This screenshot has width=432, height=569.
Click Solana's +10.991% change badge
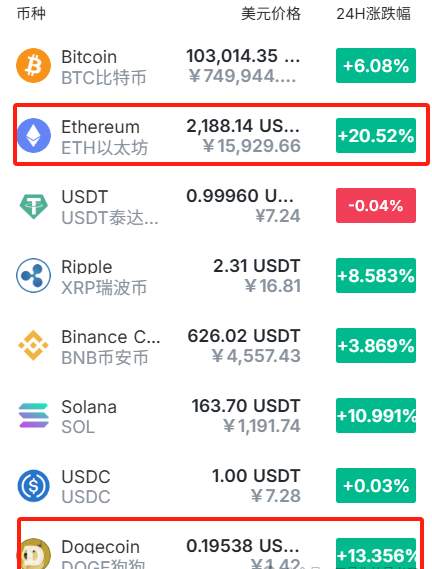click(x=376, y=416)
